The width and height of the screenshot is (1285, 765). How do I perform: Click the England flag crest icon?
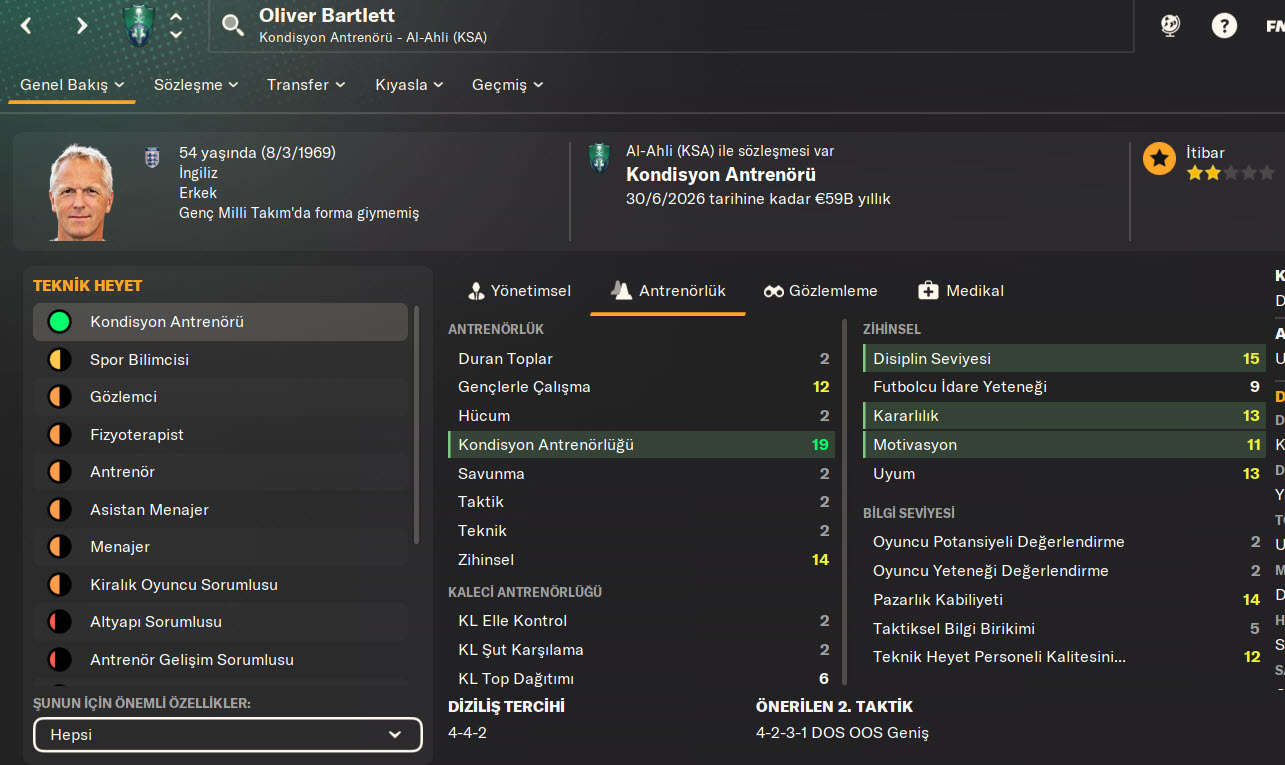pyautogui.click(x=152, y=157)
